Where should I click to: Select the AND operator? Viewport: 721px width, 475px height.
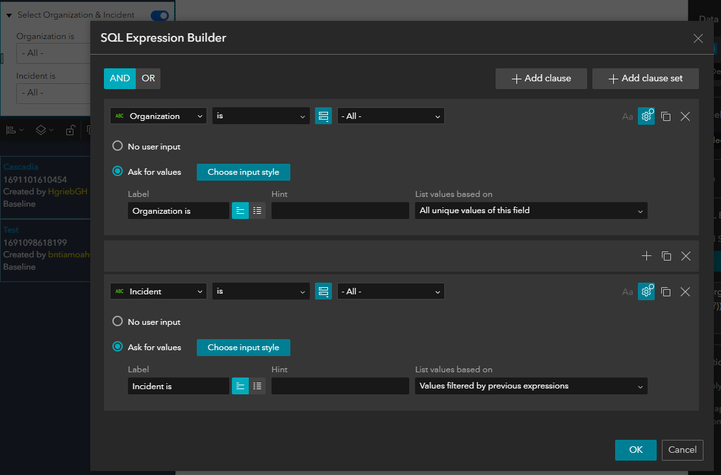[120, 78]
